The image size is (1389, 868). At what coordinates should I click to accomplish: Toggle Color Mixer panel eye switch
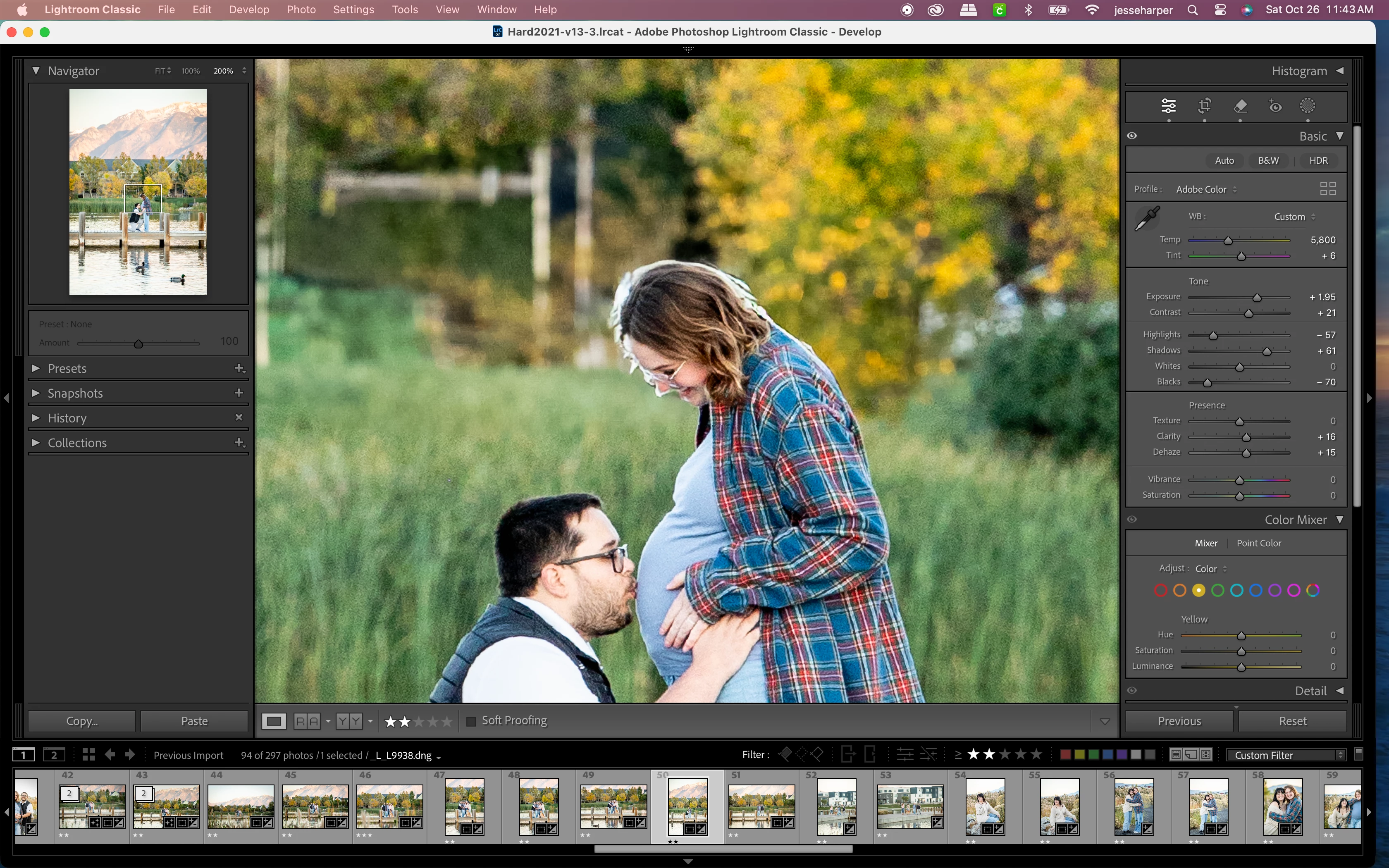[x=1132, y=520]
